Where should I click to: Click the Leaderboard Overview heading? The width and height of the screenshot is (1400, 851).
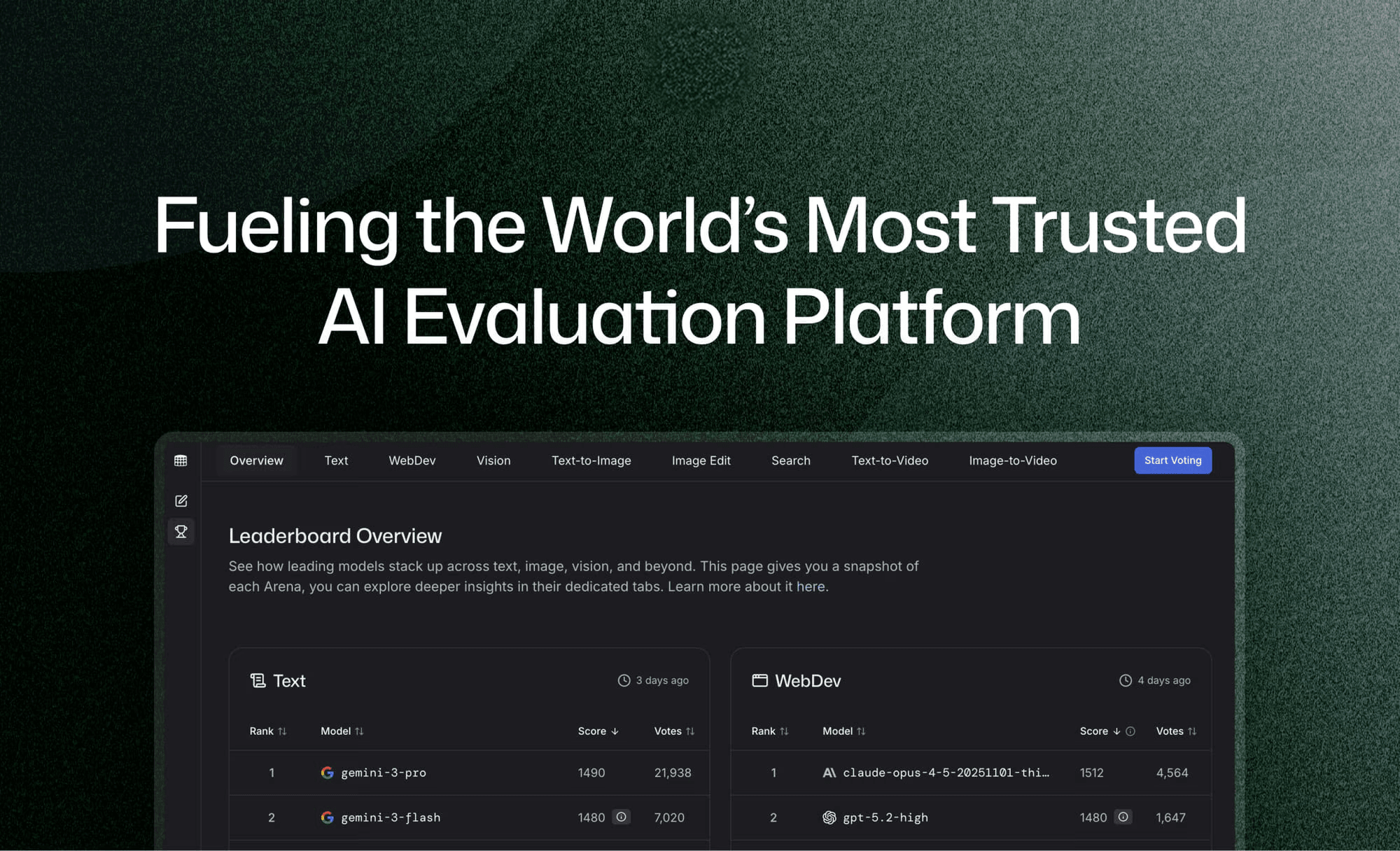[335, 536]
